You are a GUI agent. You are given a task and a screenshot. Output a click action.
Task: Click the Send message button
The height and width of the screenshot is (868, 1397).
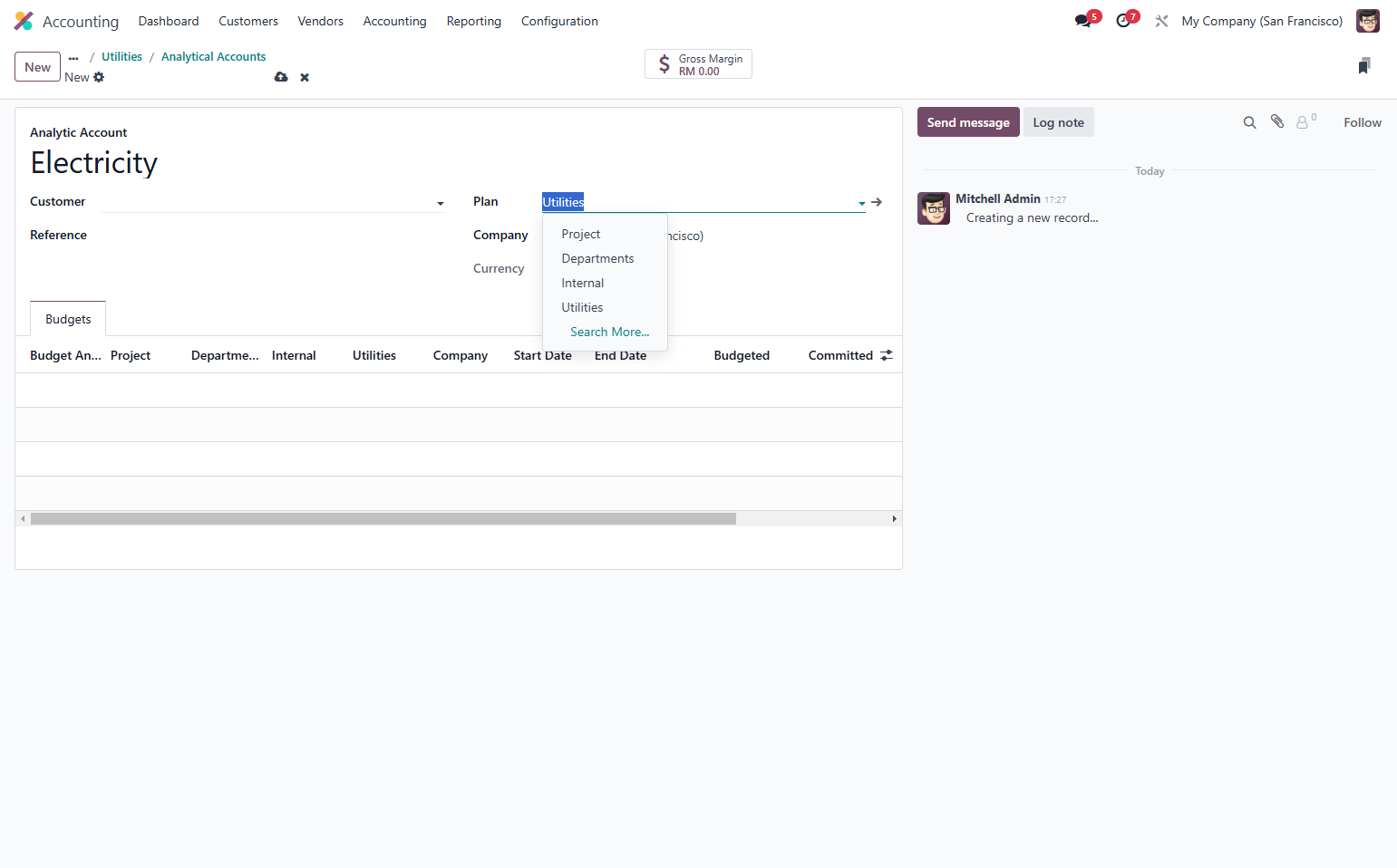(968, 122)
